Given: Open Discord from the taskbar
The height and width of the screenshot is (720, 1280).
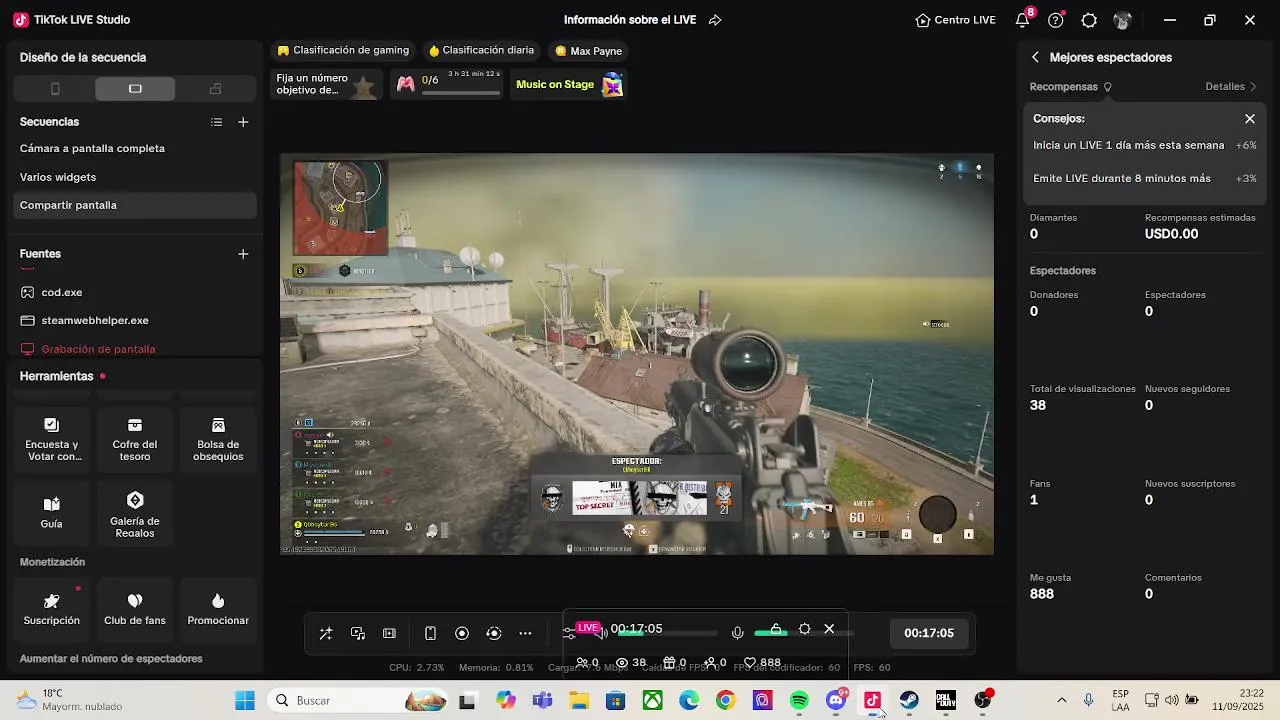Looking at the screenshot, I should [836, 700].
